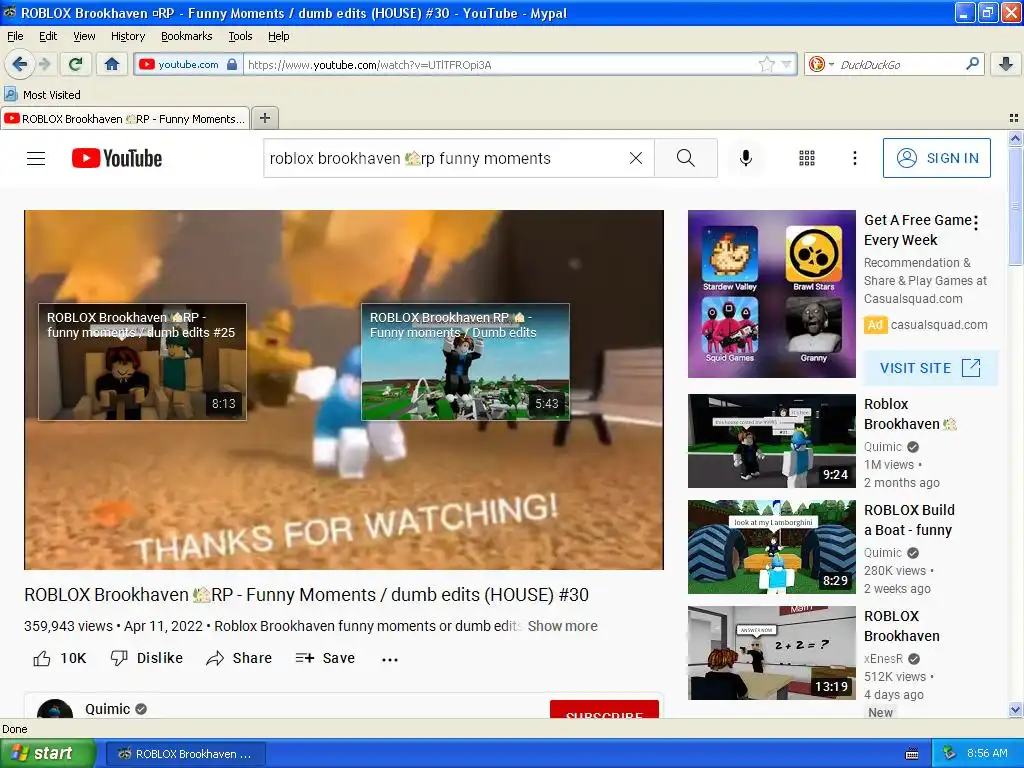Screen dimensions: 1024x768
Task: Reload the current page
Action: (x=76, y=64)
